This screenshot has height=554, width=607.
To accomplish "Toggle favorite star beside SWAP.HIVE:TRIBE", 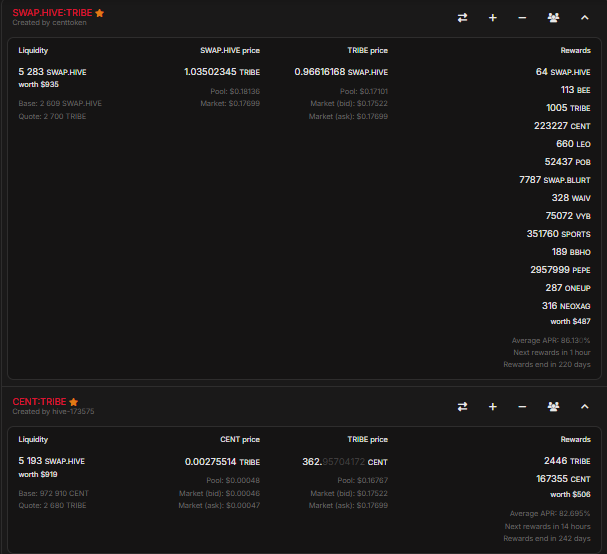I will click(x=99, y=13).
